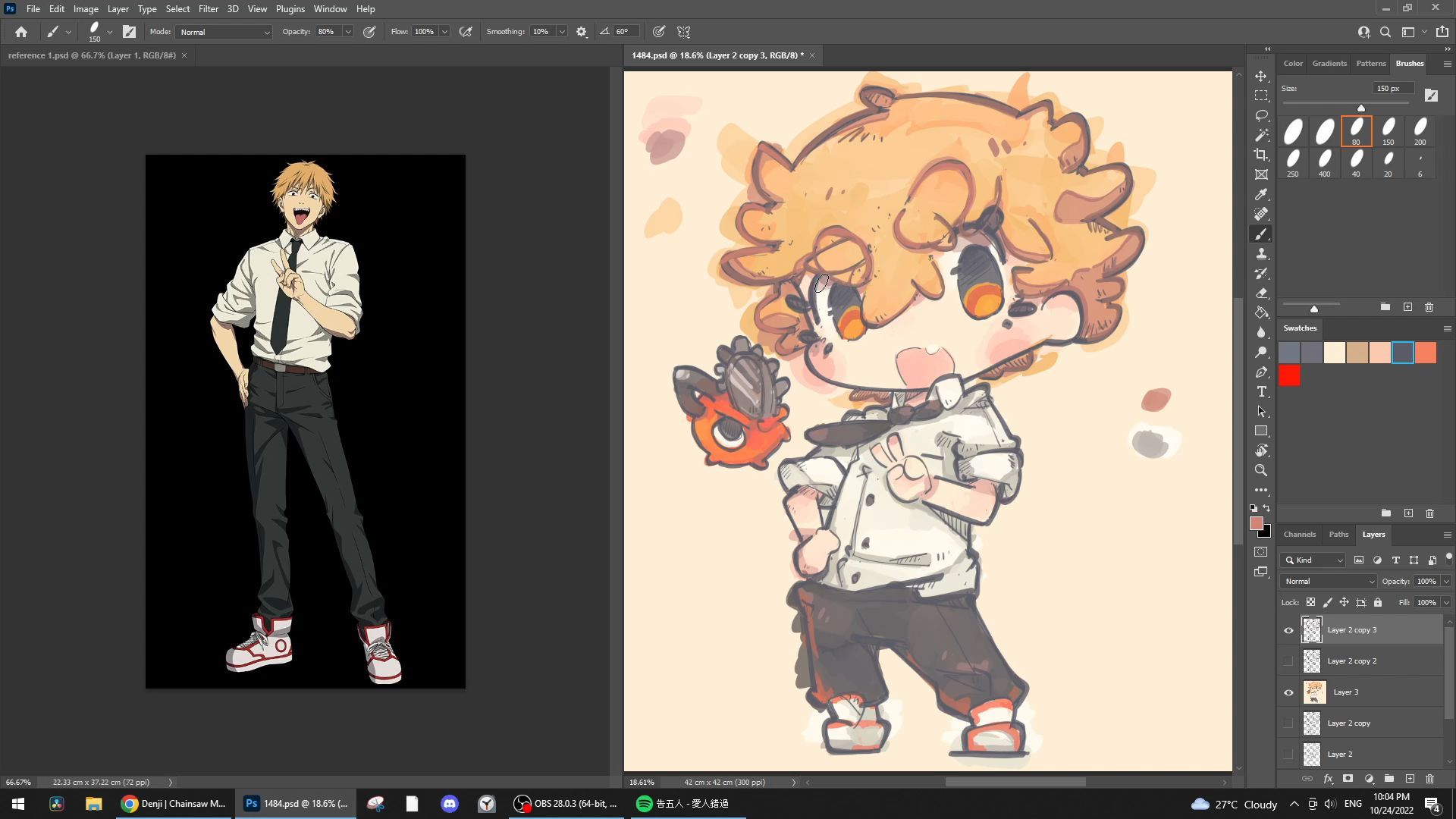Select the Type tool
The width and height of the screenshot is (1456, 819).
pos(1261,392)
